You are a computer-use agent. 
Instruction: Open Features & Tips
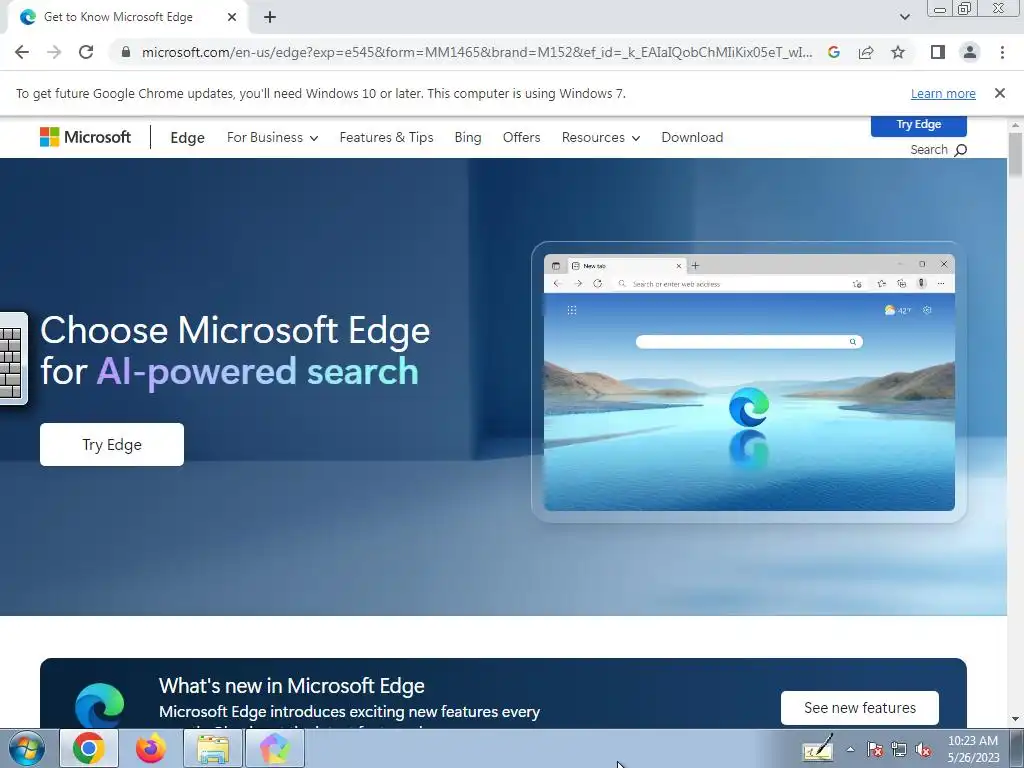(387, 137)
